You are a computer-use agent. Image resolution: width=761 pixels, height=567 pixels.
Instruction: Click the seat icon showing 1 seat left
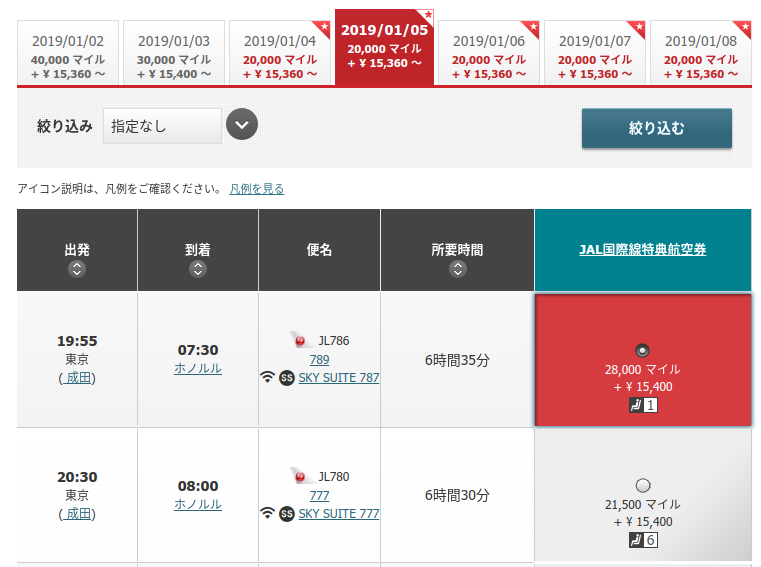643,405
